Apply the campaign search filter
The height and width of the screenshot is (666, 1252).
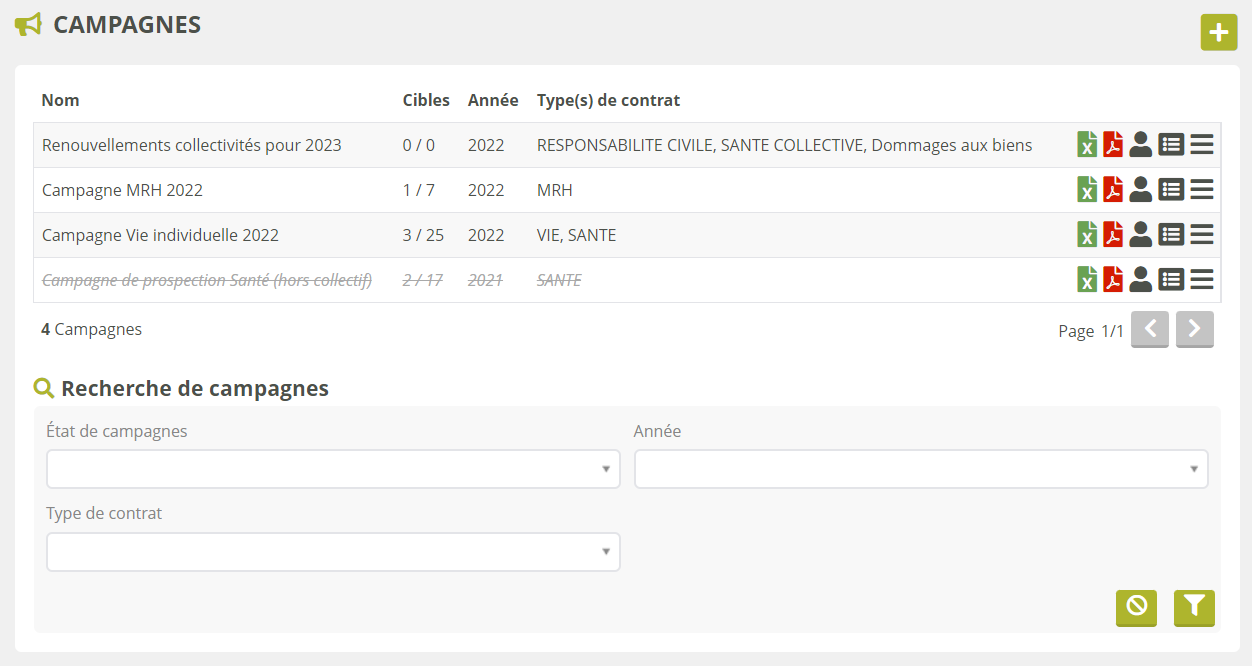click(1194, 607)
